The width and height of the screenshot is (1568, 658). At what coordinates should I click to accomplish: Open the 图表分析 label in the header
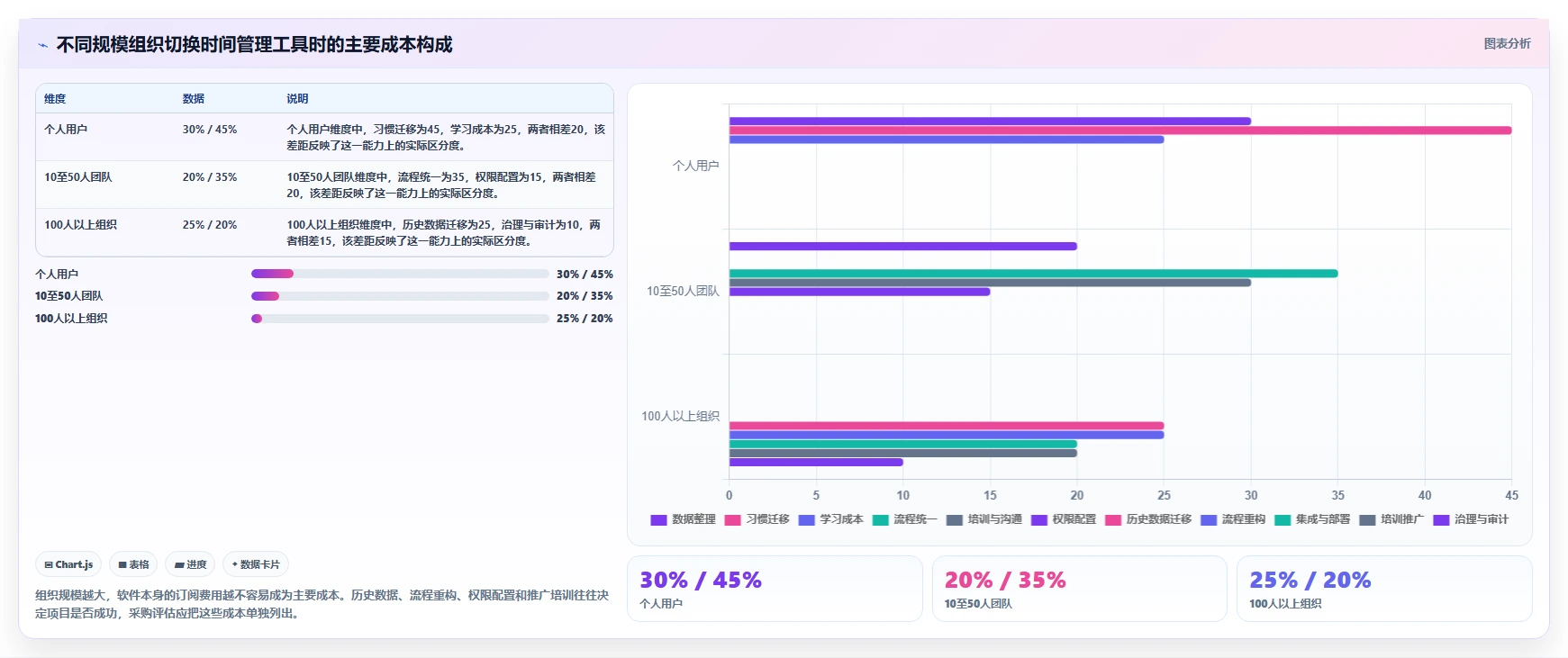1507,43
